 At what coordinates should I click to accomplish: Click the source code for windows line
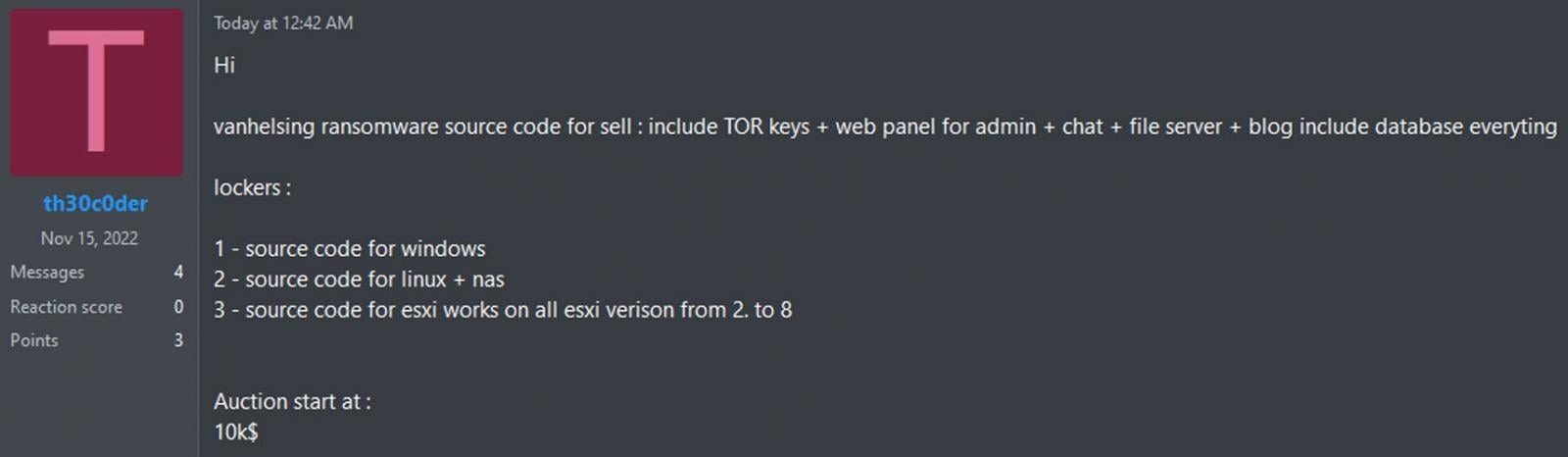[x=350, y=249]
